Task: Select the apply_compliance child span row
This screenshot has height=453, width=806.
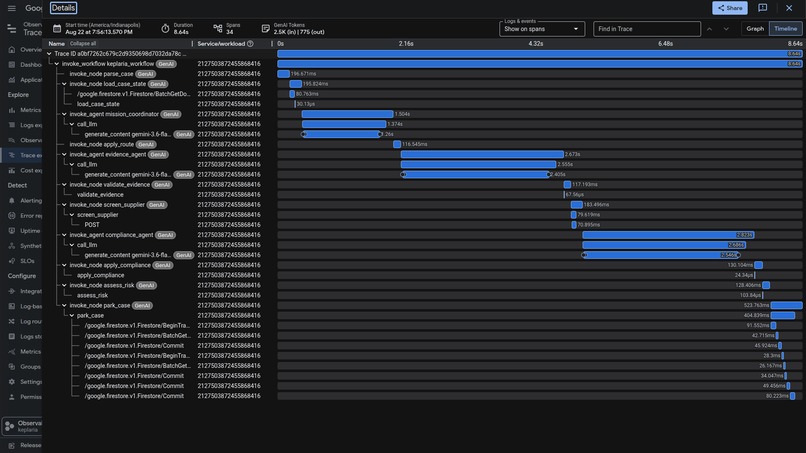Action: pos(424,275)
